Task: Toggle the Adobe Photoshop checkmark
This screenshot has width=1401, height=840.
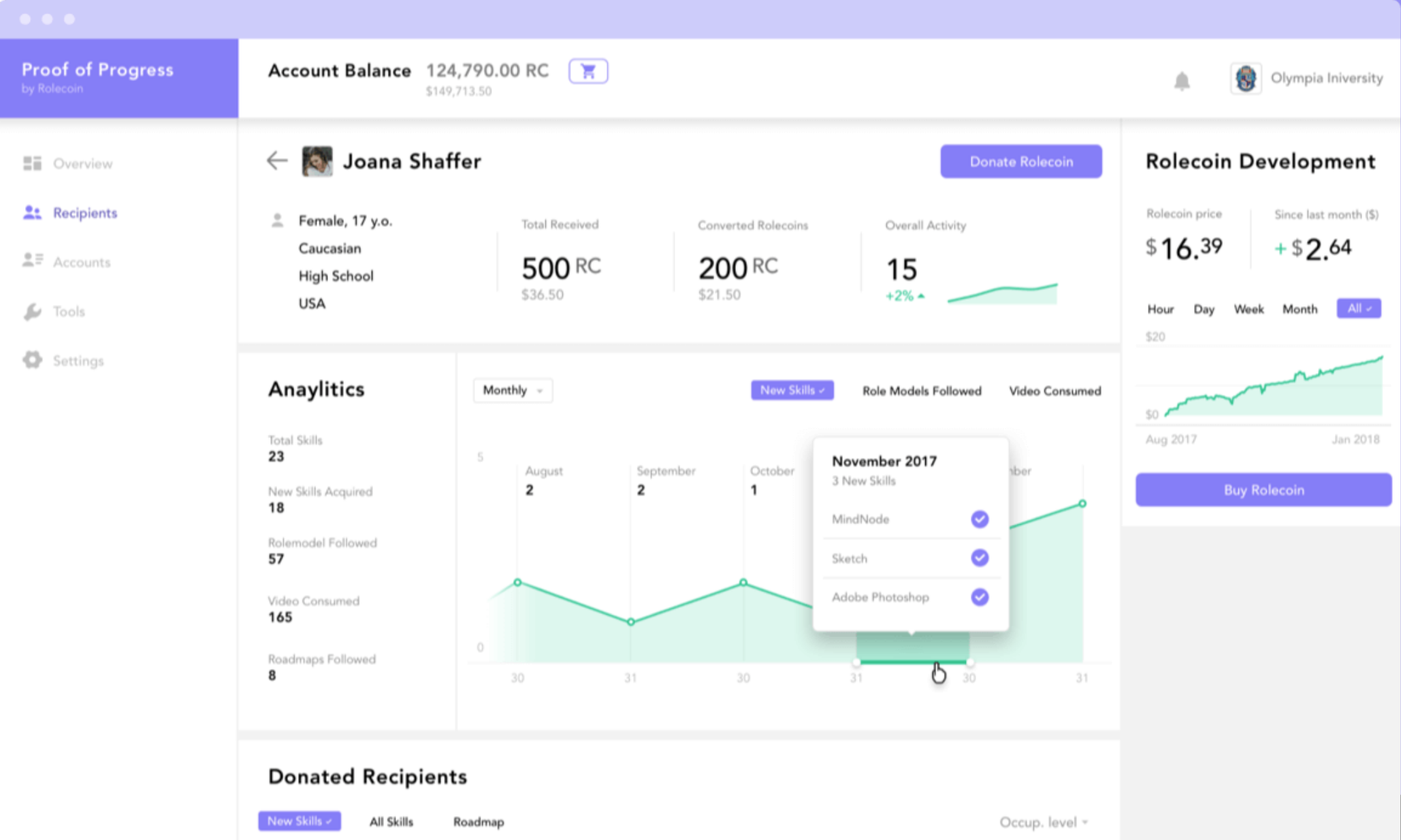Action: pyautogui.click(x=979, y=597)
